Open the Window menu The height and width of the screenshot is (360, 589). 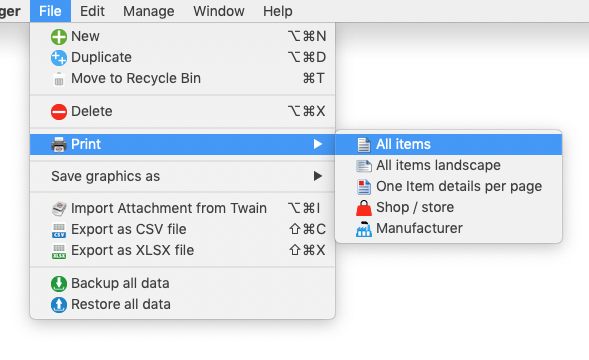pos(219,11)
